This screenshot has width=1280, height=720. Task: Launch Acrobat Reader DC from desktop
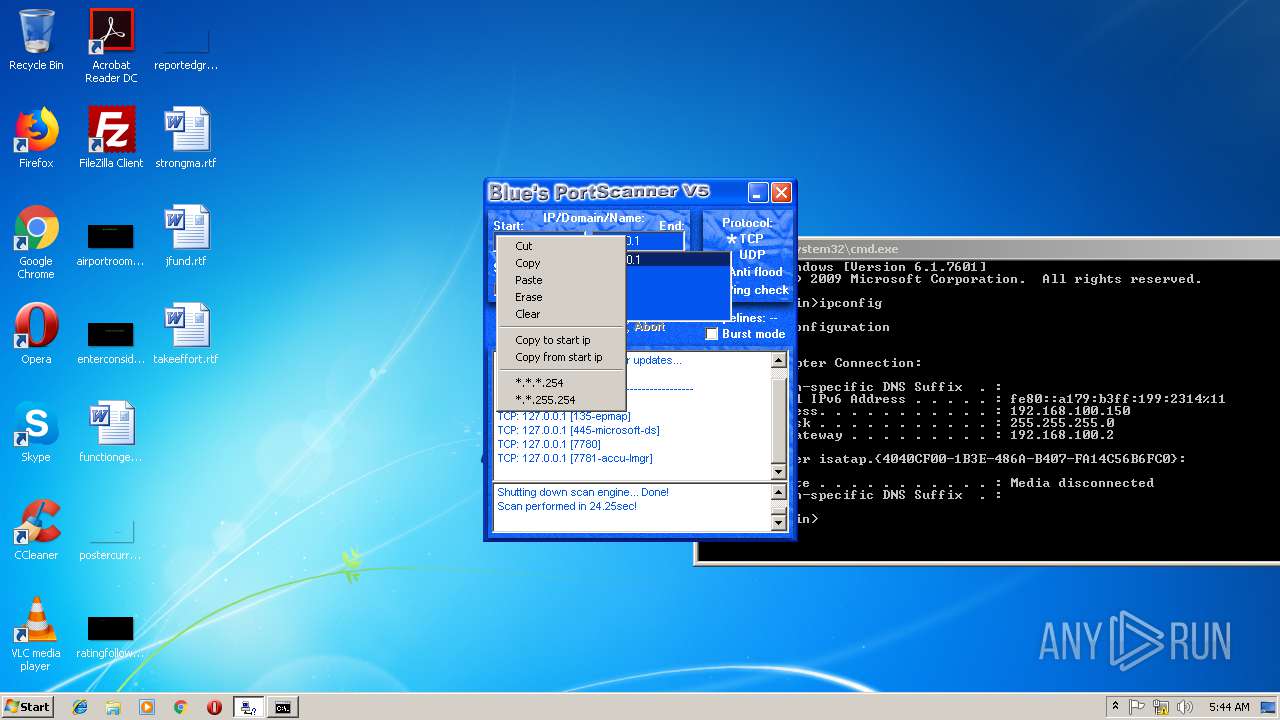tap(111, 46)
